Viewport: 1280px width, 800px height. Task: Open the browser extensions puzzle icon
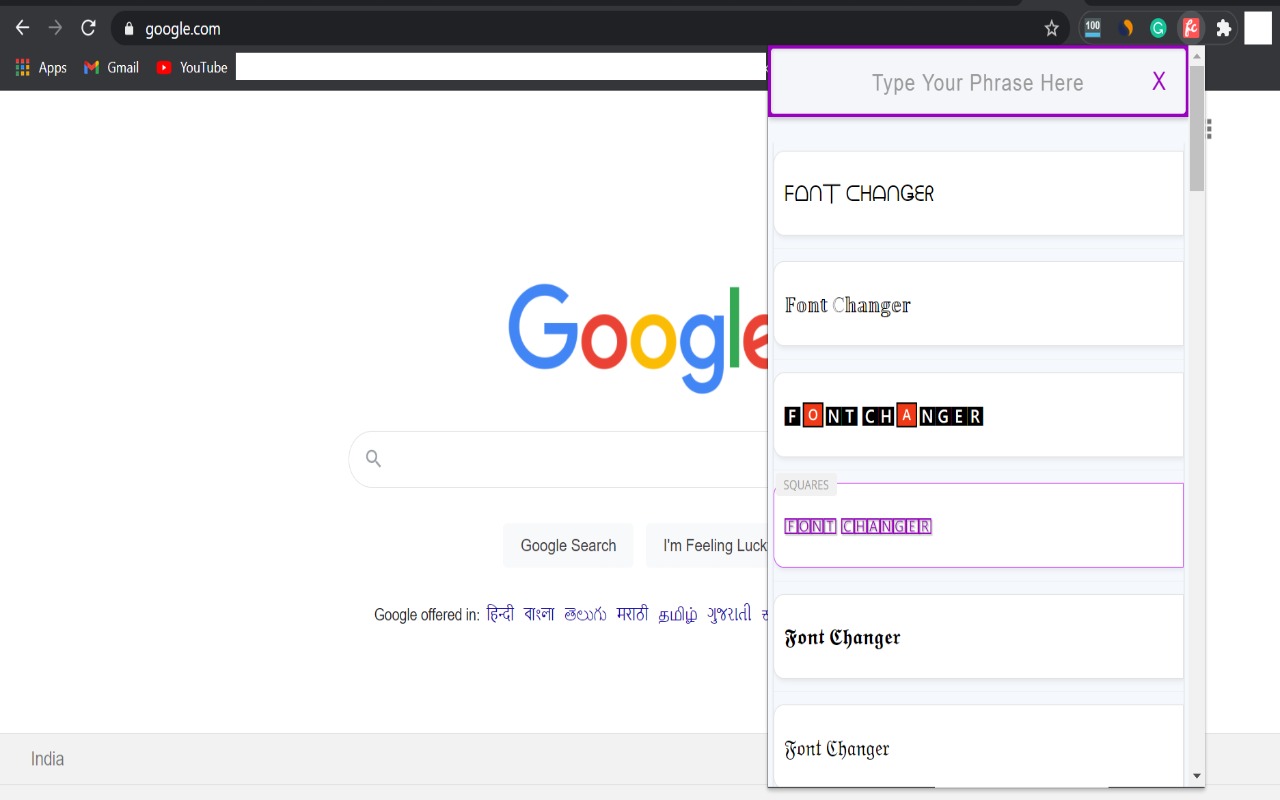pyautogui.click(x=1224, y=27)
